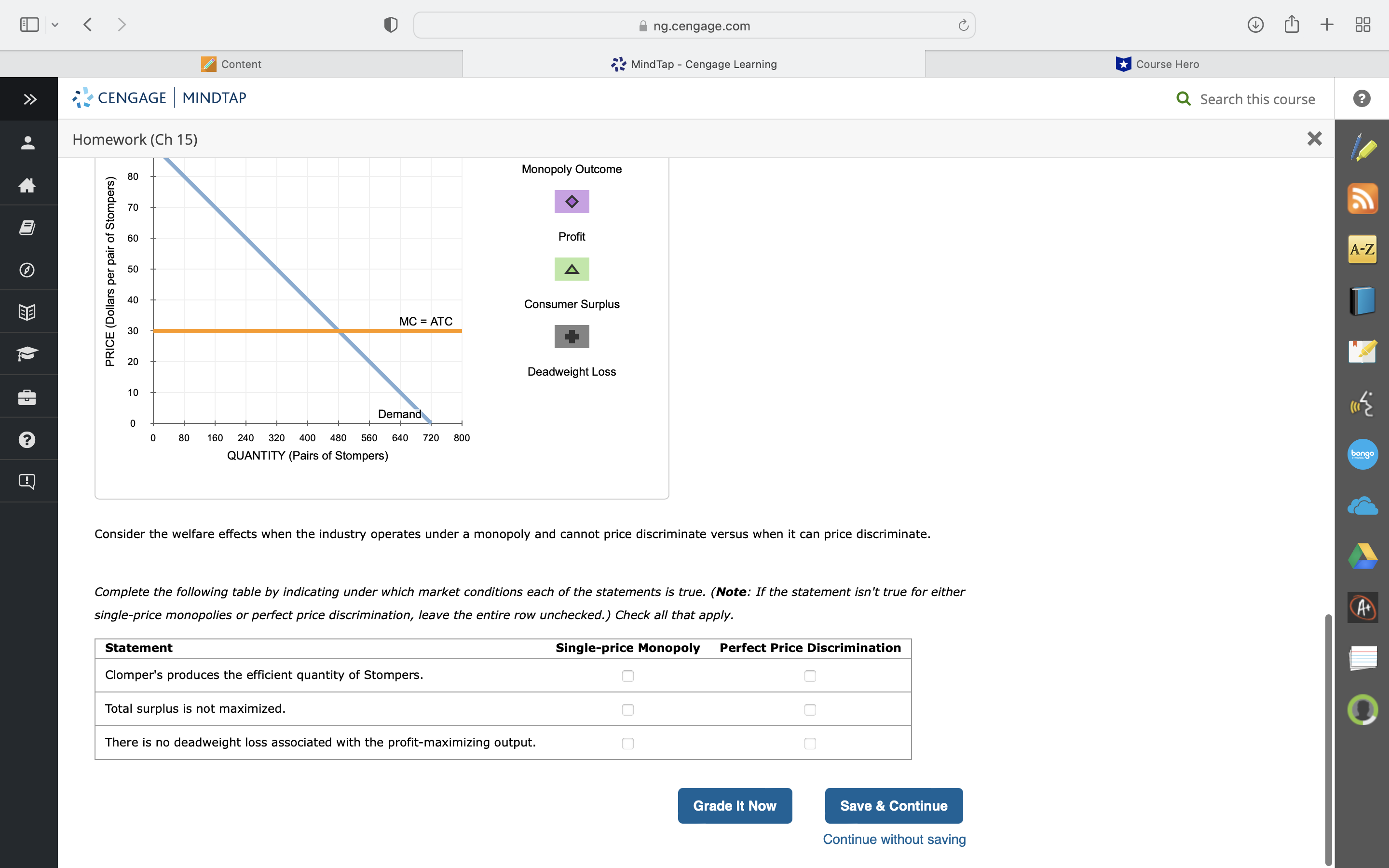Check Single-price Monopoly for efficient quantity
This screenshot has height=868, width=1389.
click(x=627, y=676)
